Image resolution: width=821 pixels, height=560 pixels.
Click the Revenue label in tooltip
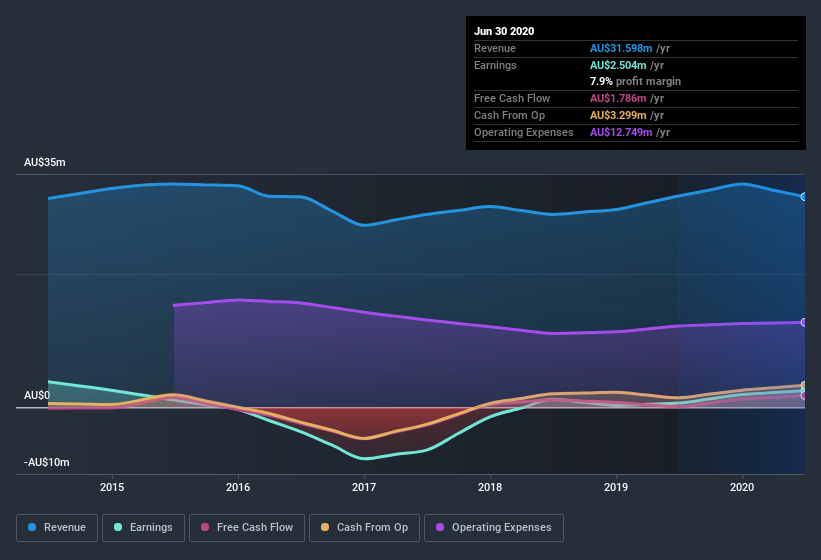[x=495, y=48]
